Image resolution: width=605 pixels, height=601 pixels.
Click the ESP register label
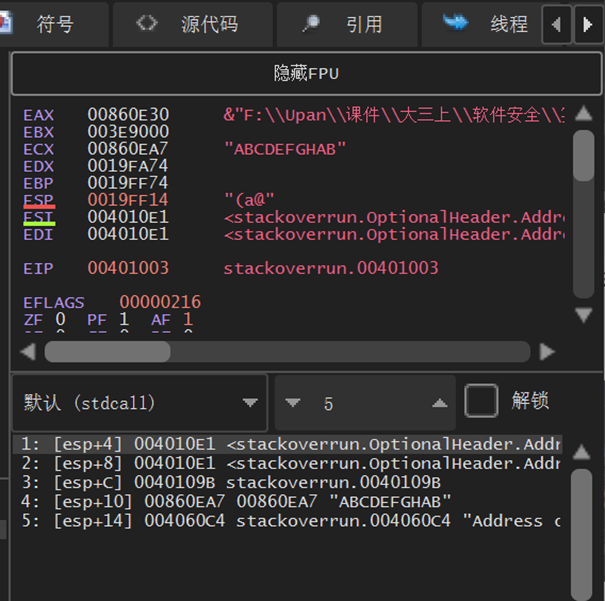39,201
